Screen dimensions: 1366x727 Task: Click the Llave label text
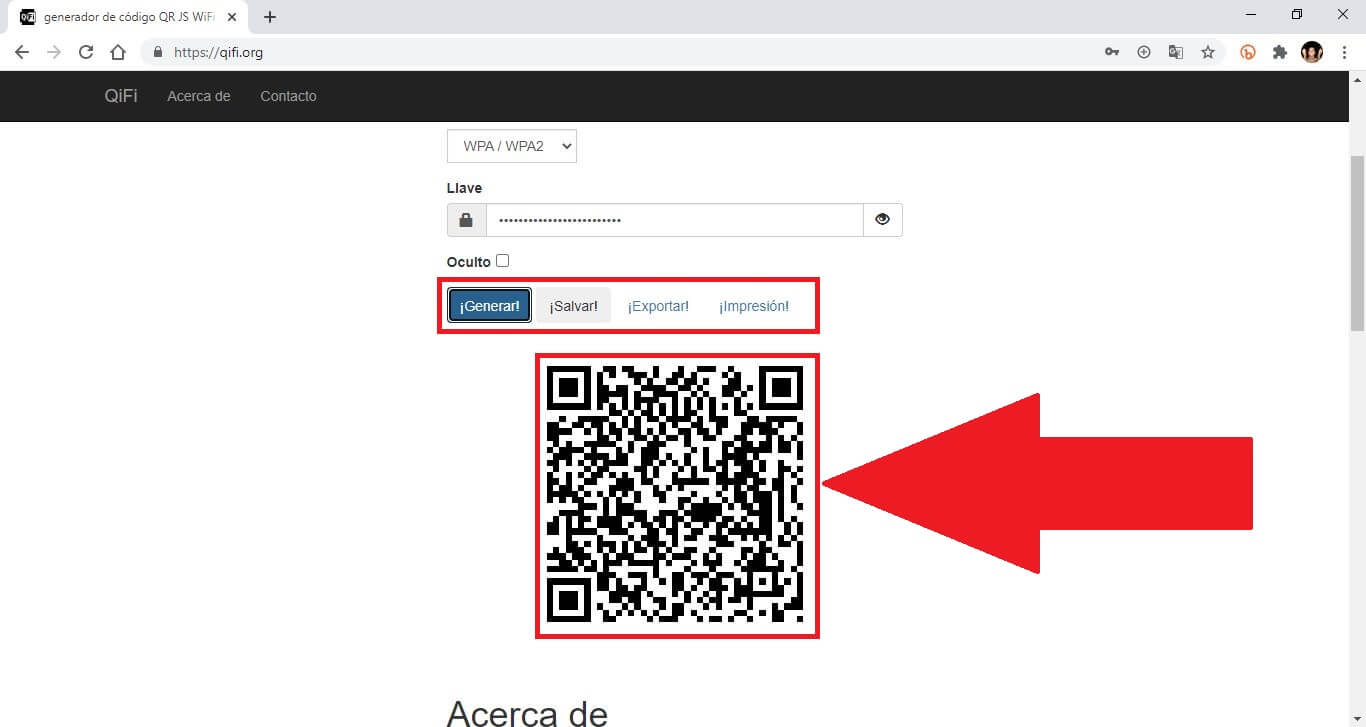pyautogui.click(x=464, y=188)
